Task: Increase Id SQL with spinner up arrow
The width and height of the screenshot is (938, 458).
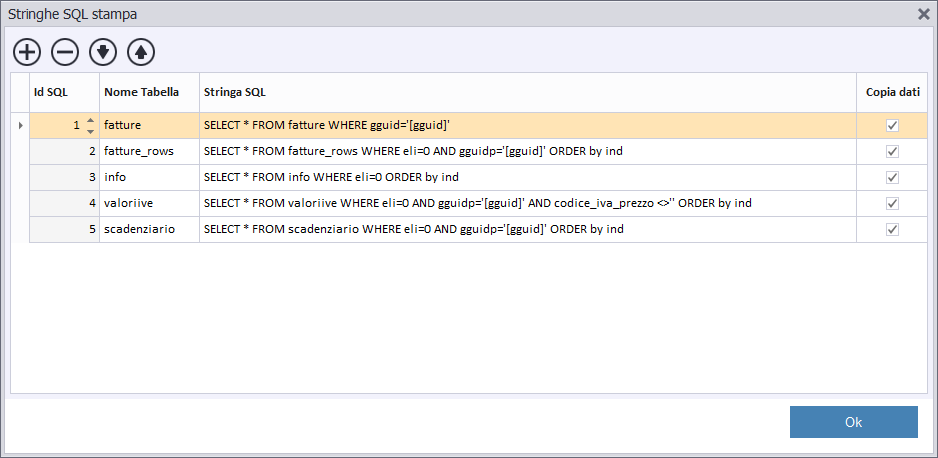Action: (90, 121)
